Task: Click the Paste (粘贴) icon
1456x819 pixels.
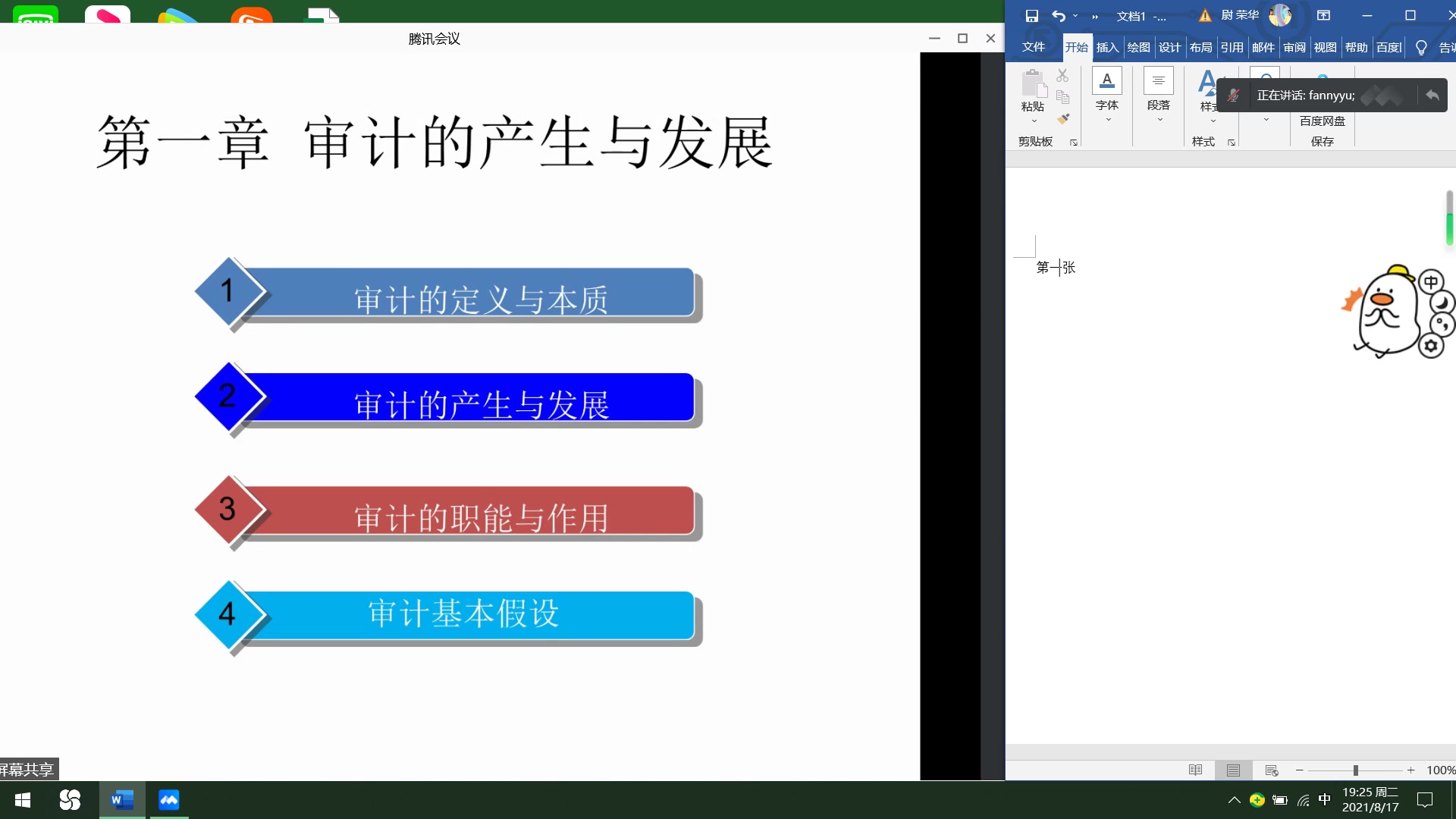Action: (1034, 83)
